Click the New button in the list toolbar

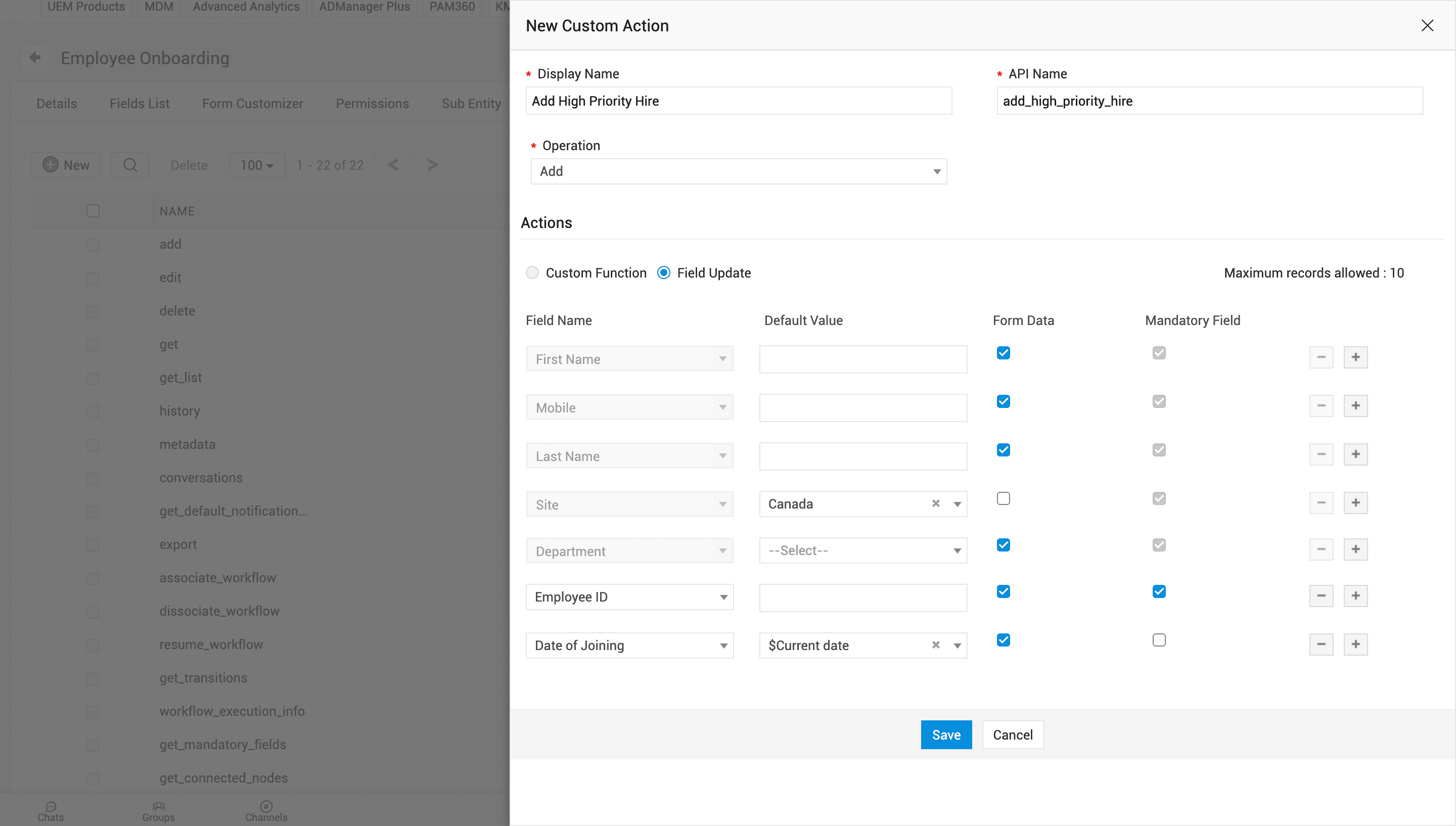[66, 165]
